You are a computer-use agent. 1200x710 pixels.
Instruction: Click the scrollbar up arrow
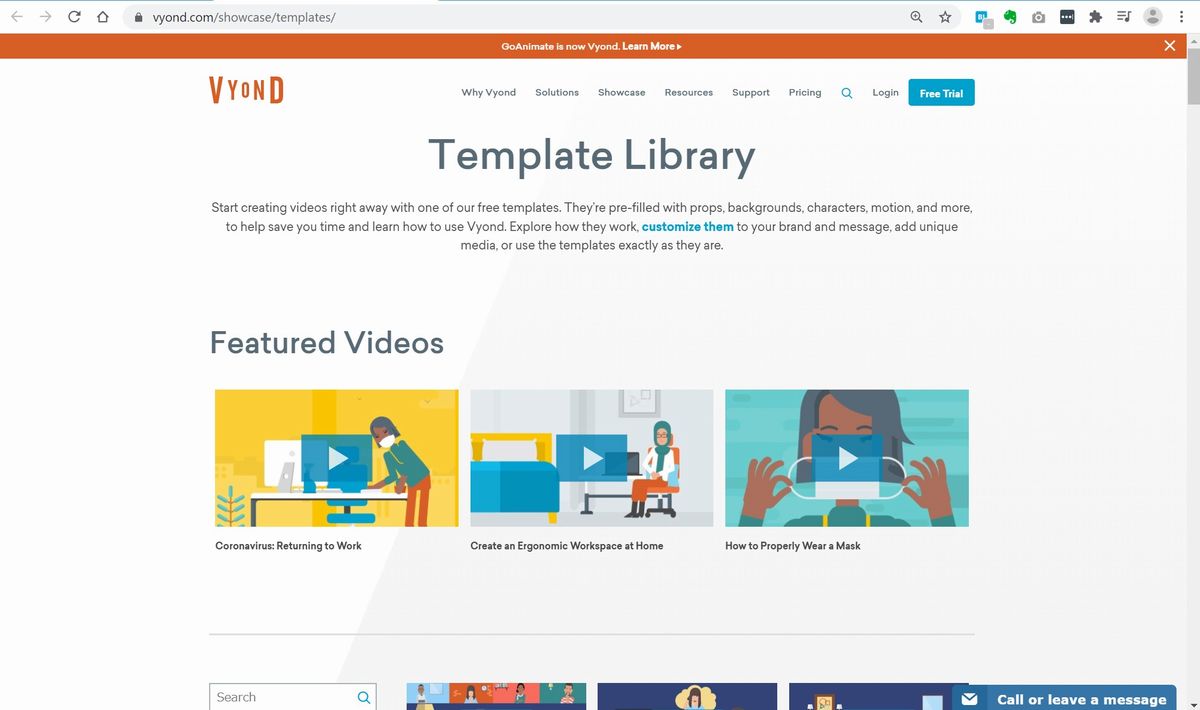coord(1193,41)
